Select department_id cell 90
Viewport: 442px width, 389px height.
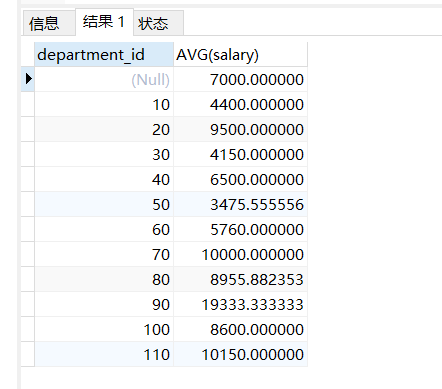104,304
